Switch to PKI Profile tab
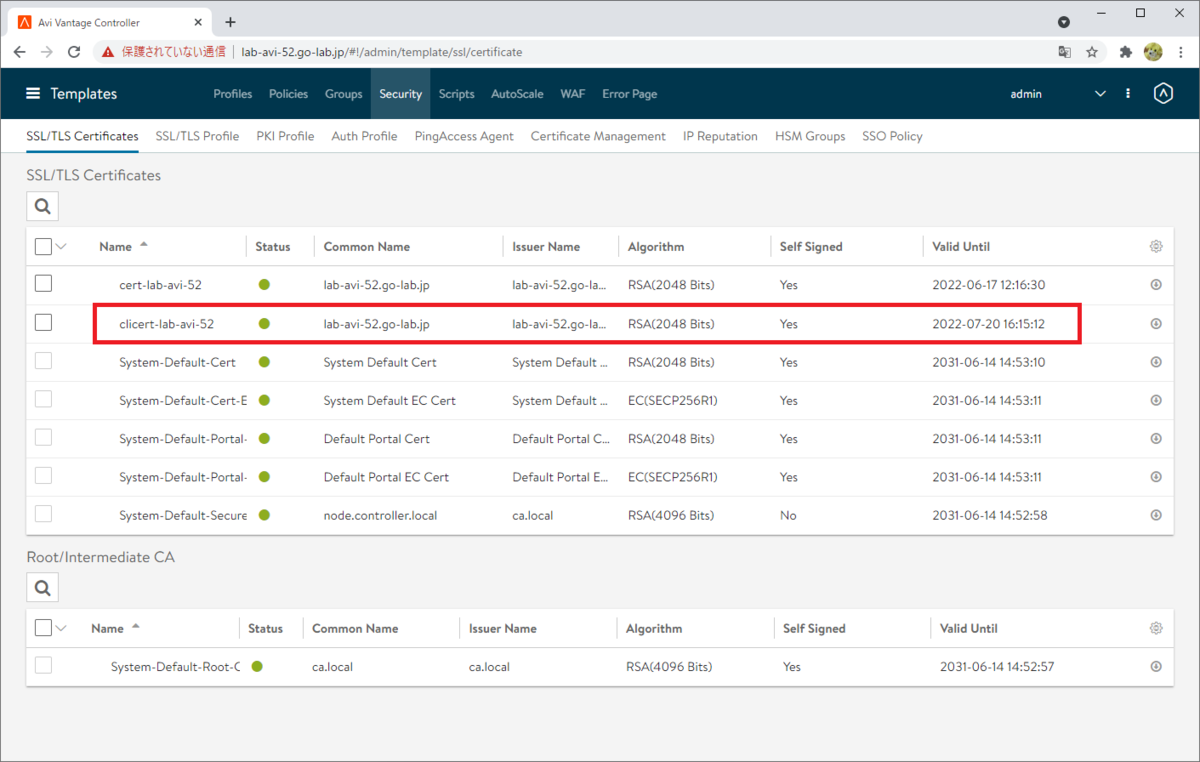Image resolution: width=1200 pixels, height=762 pixels. click(x=285, y=136)
